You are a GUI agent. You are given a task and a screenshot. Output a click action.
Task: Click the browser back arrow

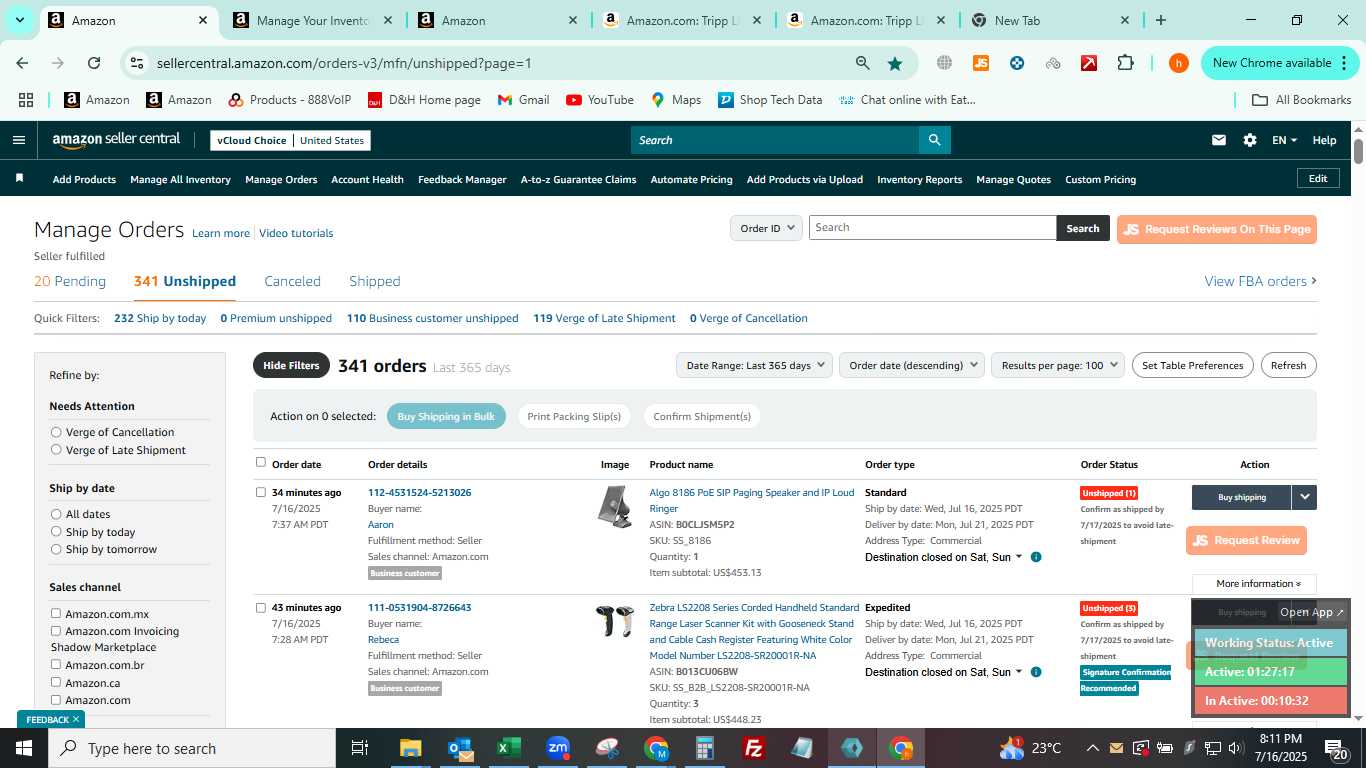(x=22, y=63)
